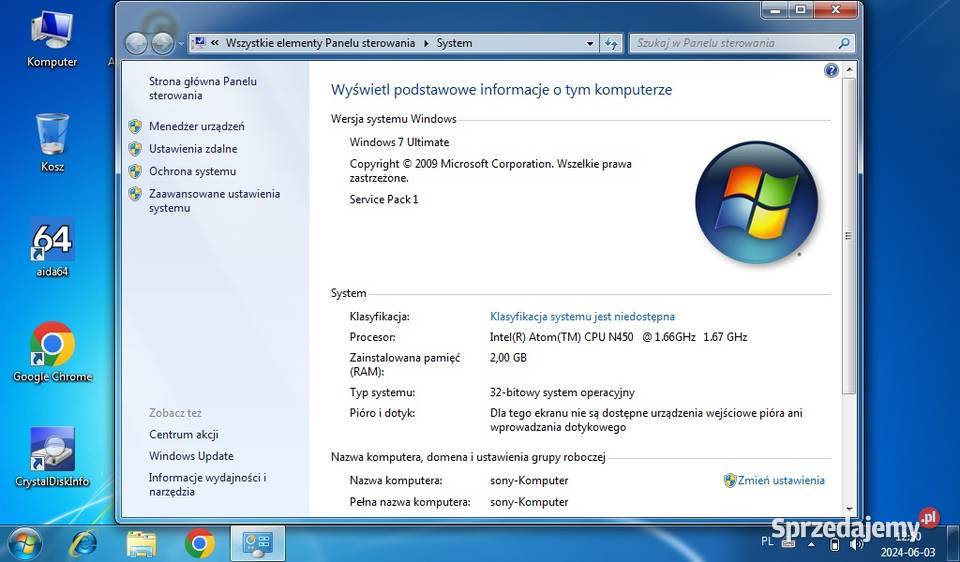Viewport: 960px width, 562px height.
Task: Click the 2,00 GB RAM value
Action: [508, 358]
